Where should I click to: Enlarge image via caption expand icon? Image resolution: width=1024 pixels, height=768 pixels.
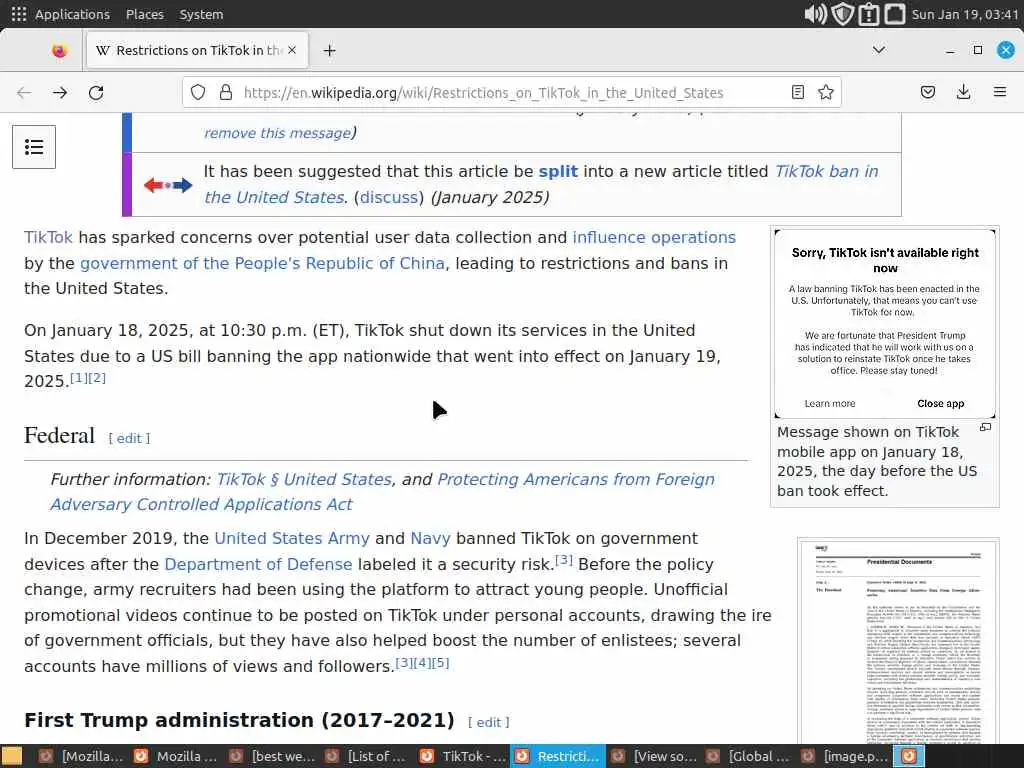(x=985, y=427)
